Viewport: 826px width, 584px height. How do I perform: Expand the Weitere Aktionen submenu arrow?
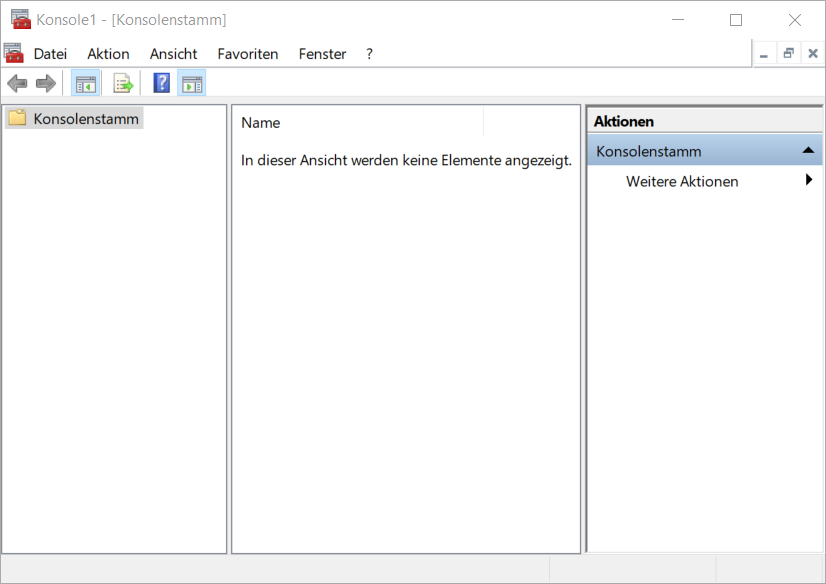[x=808, y=181]
